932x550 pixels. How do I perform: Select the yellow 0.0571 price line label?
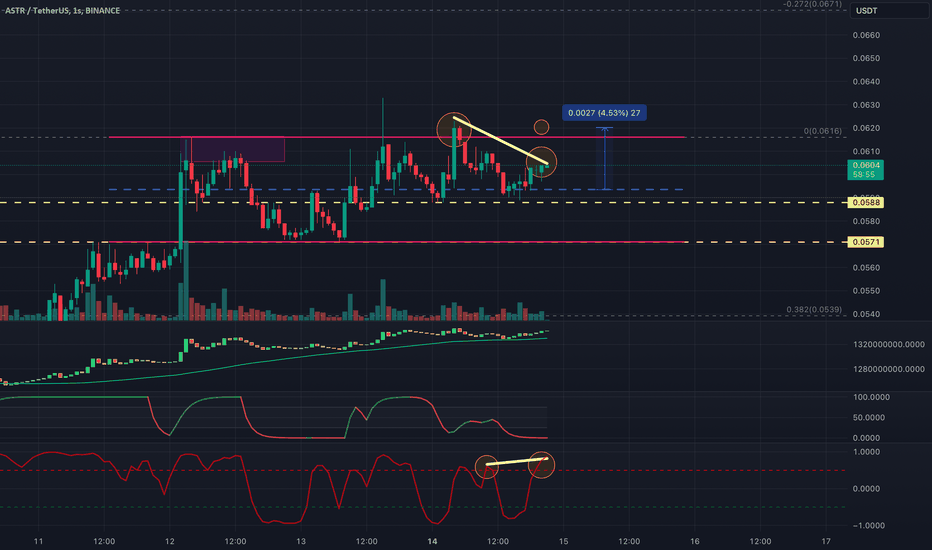(x=865, y=242)
